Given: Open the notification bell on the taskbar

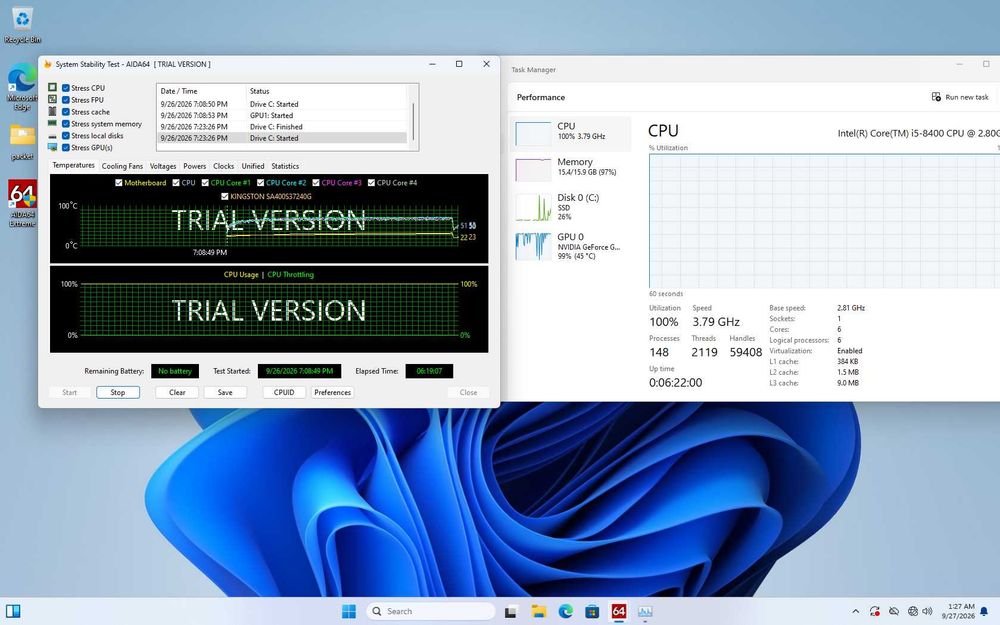Looking at the screenshot, I should click(x=984, y=612).
